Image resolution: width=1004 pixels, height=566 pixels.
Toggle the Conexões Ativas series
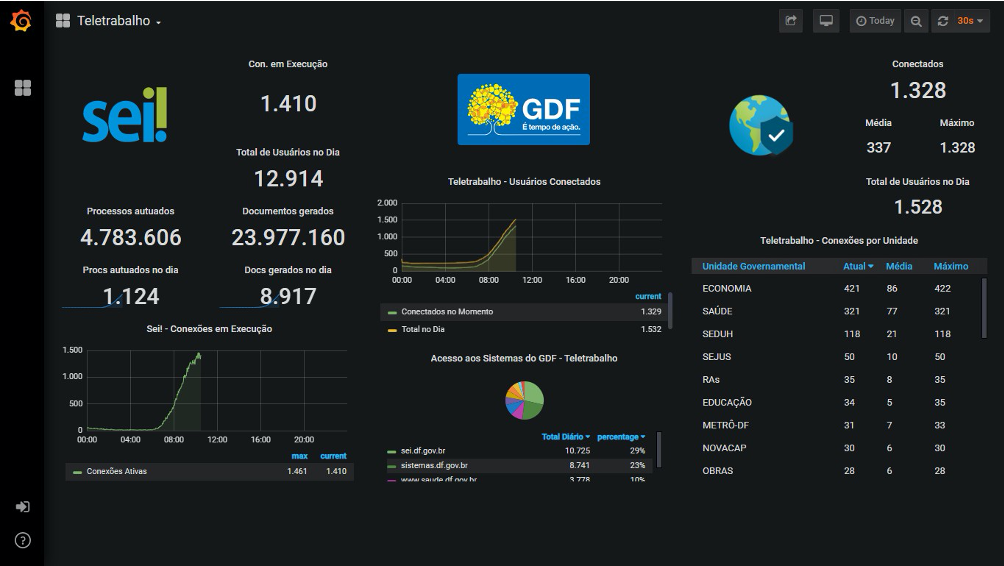click(x=117, y=471)
